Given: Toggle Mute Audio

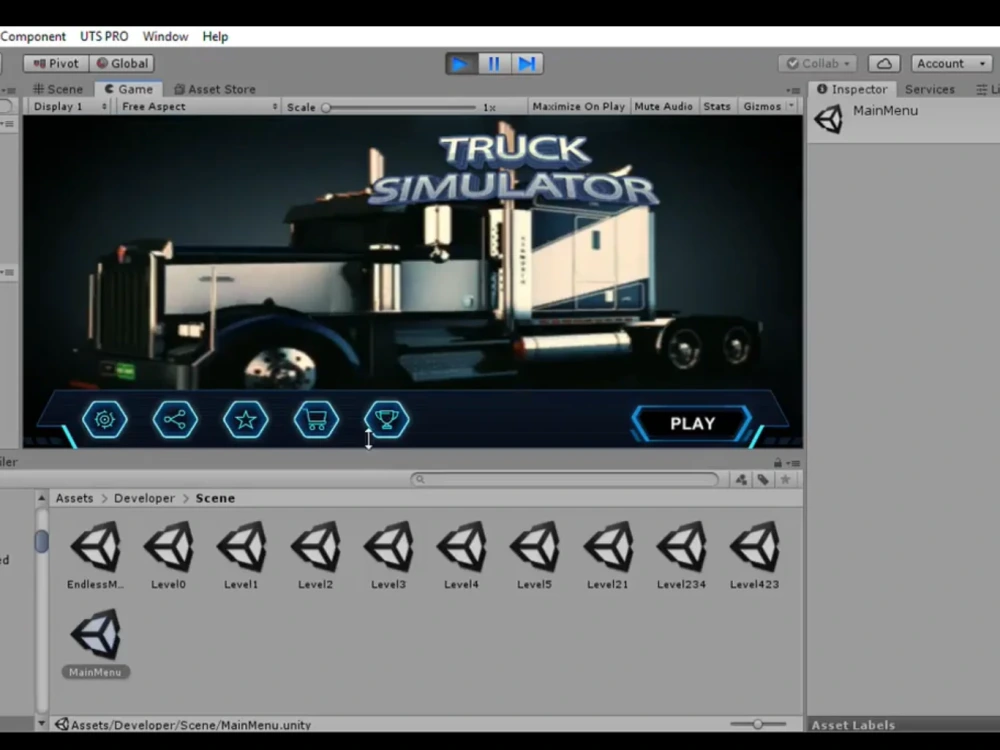Looking at the screenshot, I should pyautogui.click(x=663, y=107).
